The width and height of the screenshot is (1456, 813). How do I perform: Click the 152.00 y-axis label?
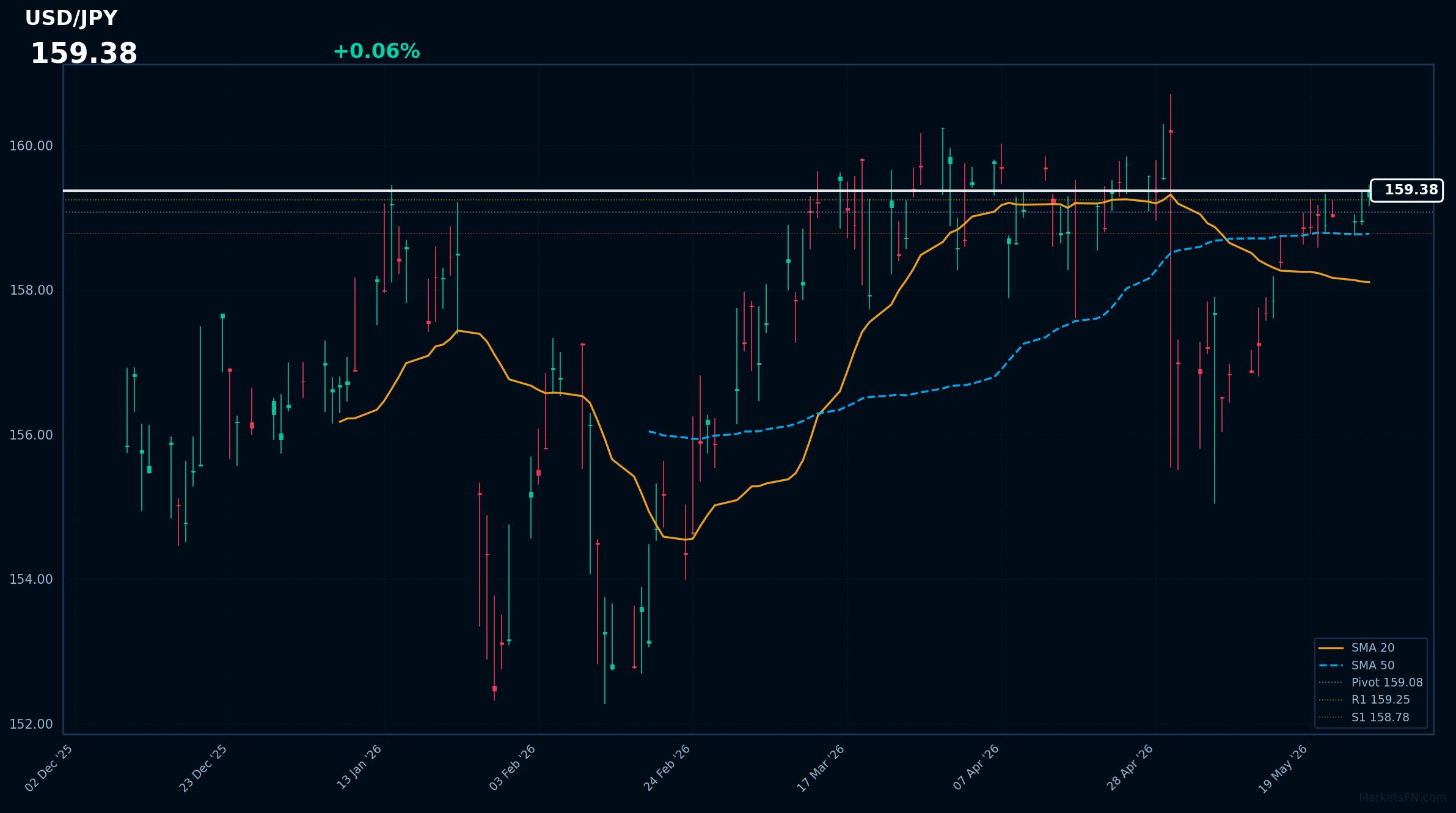click(31, 724)
